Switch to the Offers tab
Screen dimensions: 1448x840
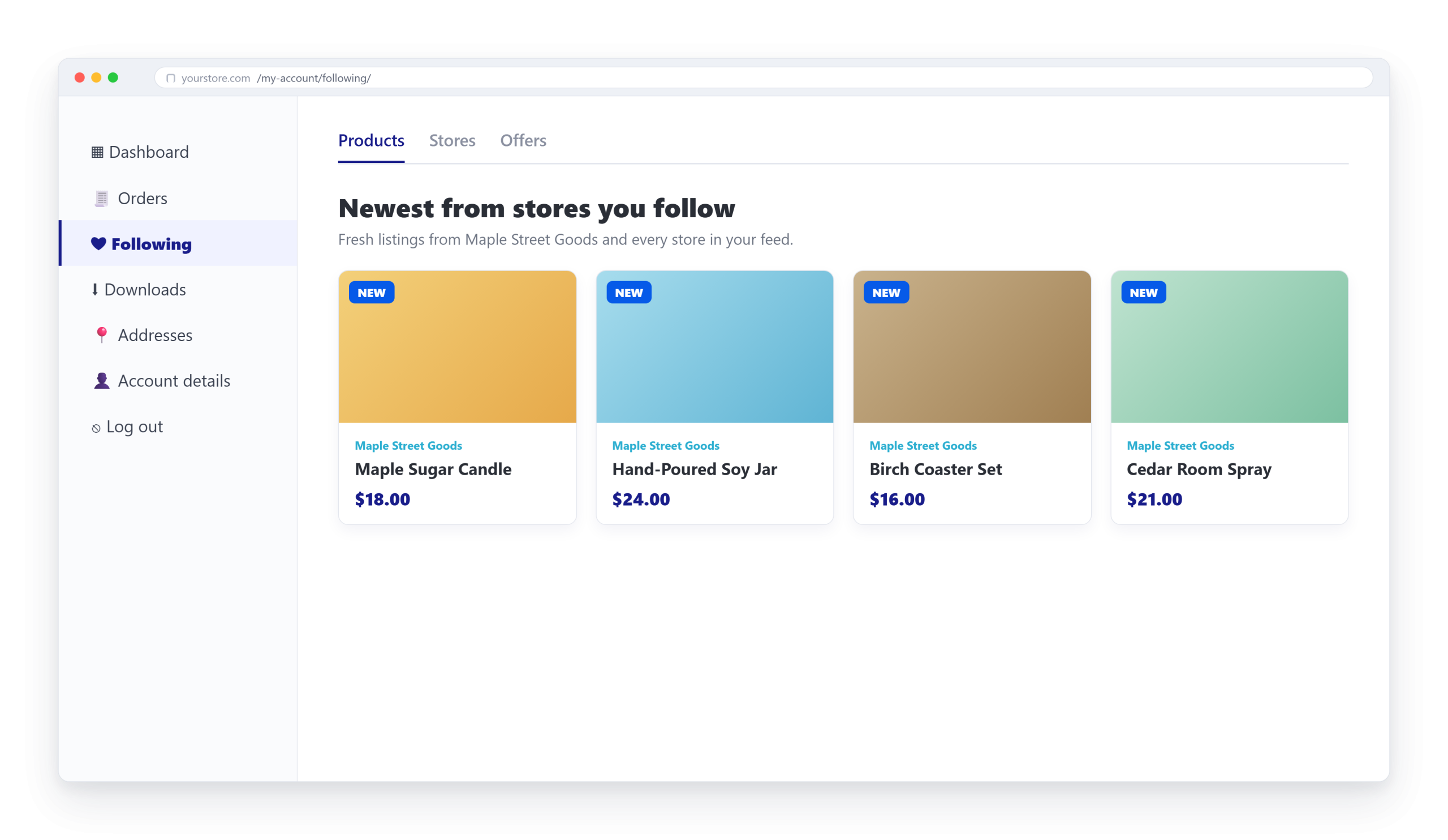click(x=523, y=141)
